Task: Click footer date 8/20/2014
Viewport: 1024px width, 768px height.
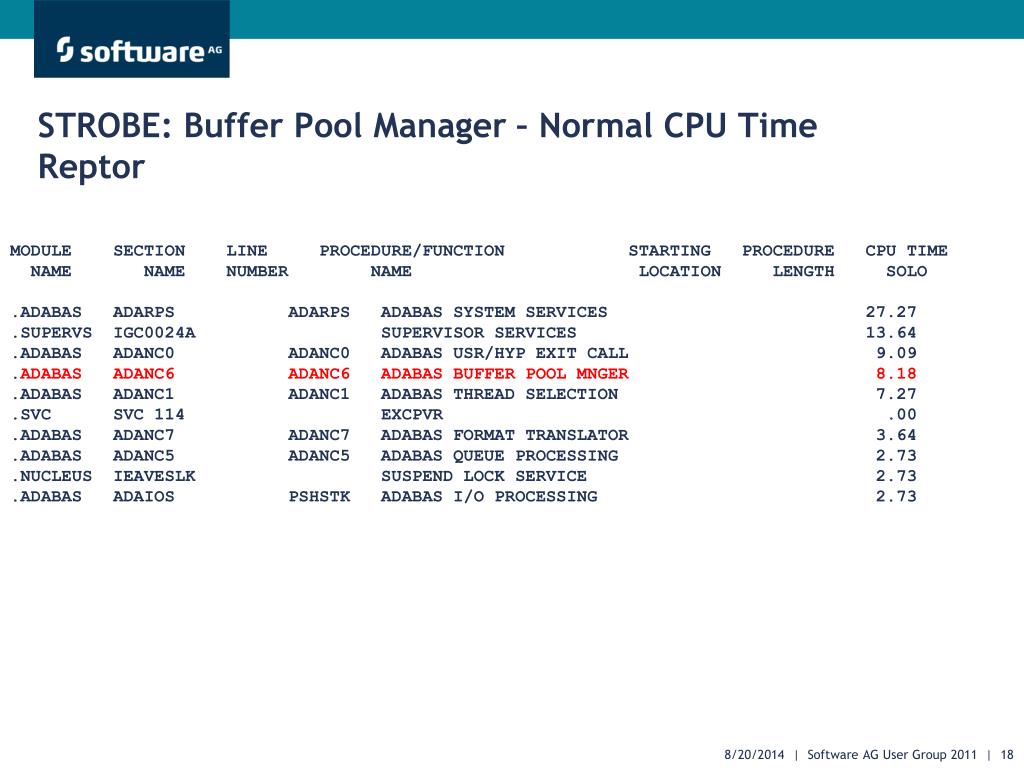Action: [x=754, y=754]
